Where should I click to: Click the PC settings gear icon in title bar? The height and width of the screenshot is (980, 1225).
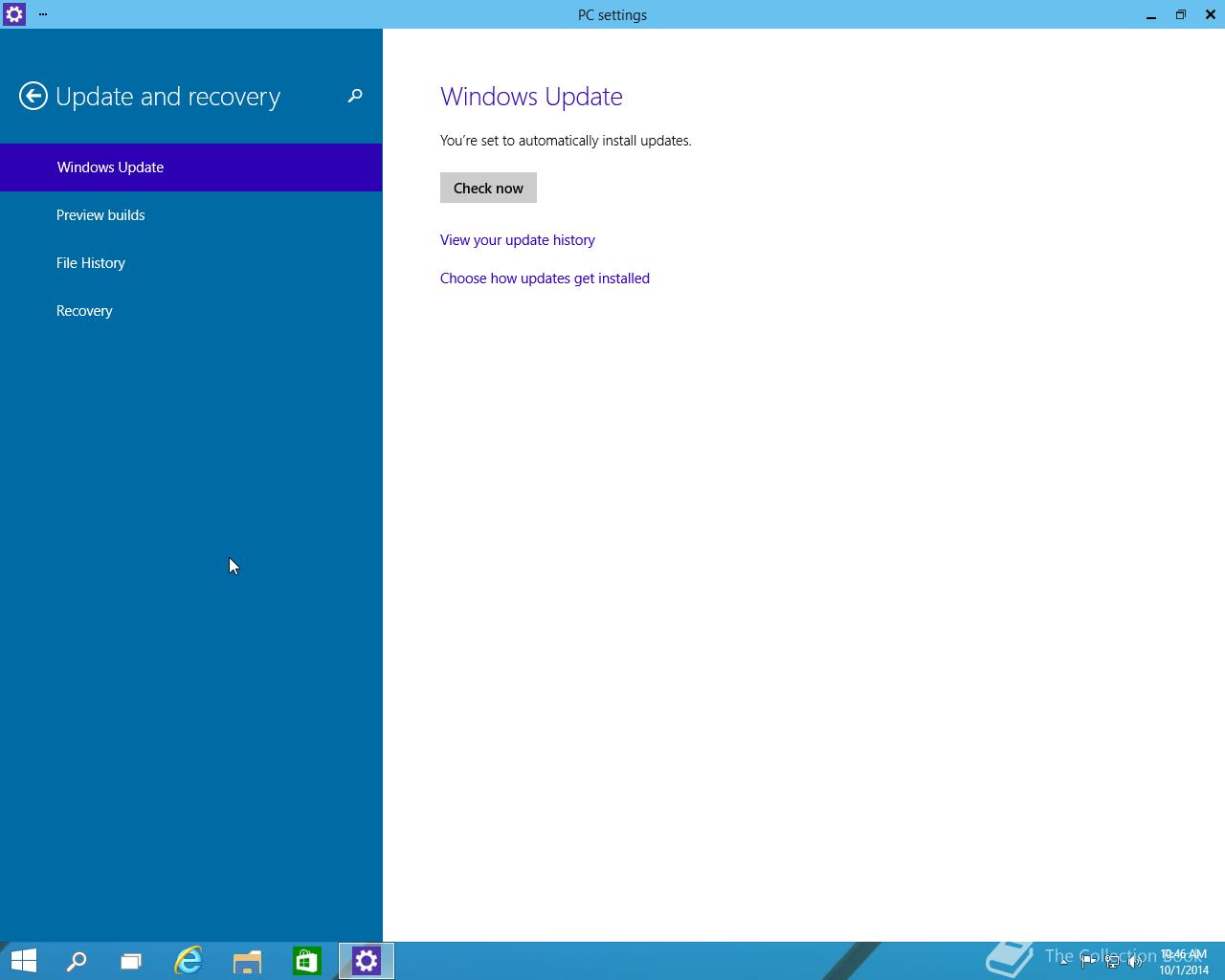click(x=14, y=14)
